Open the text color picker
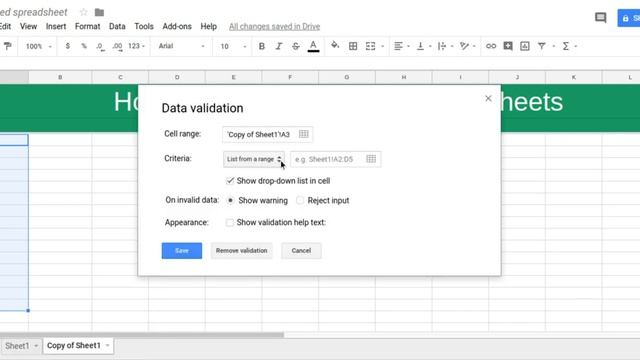 [x=313, y=46]
